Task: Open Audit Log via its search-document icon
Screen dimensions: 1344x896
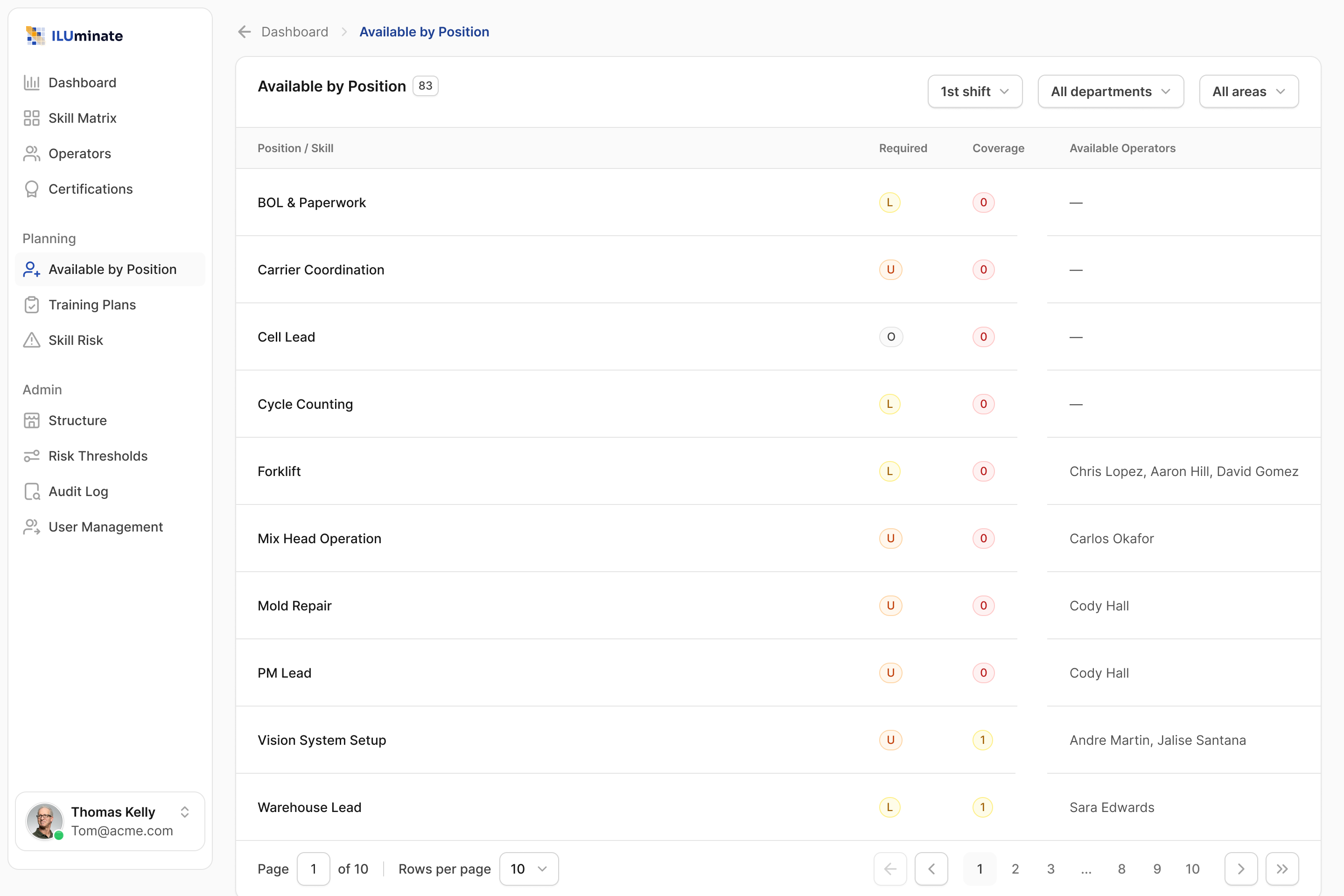Action: 31,491
